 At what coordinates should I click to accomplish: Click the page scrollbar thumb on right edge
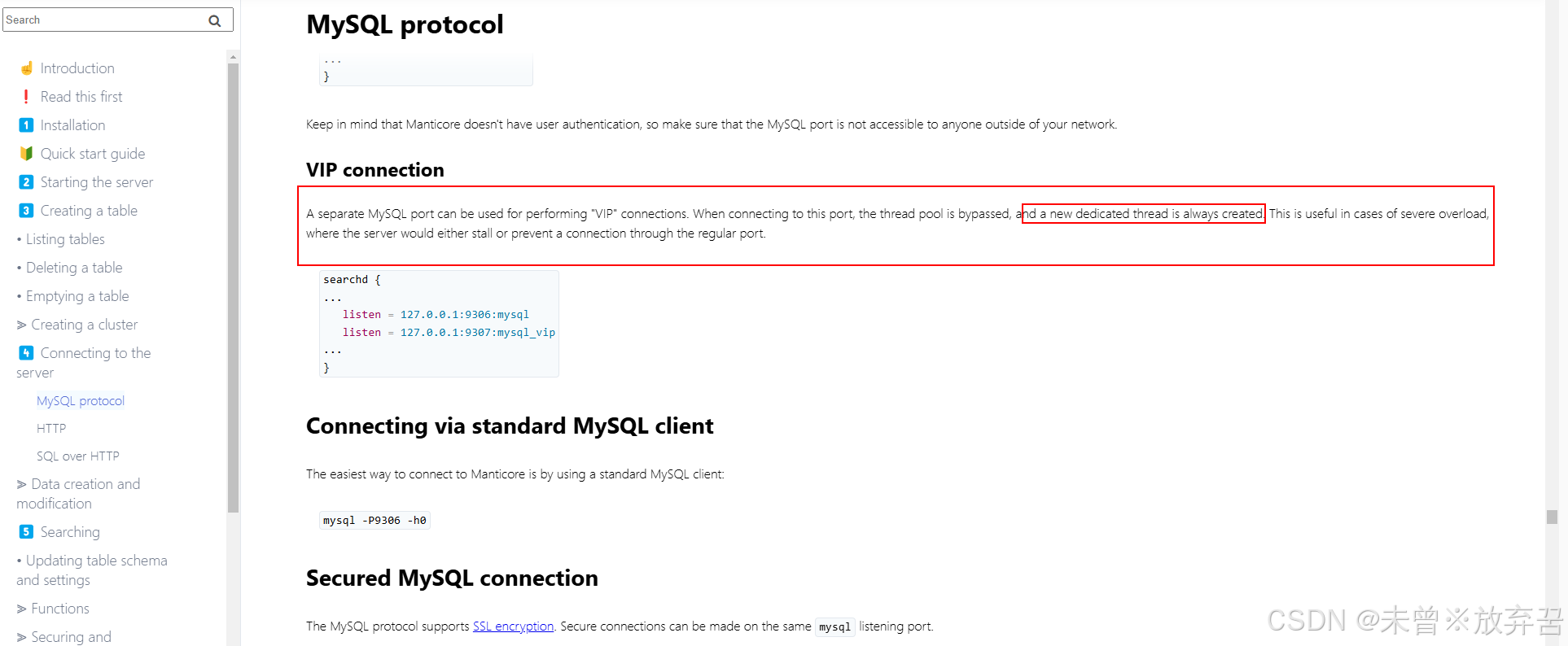coord(1552,517)
